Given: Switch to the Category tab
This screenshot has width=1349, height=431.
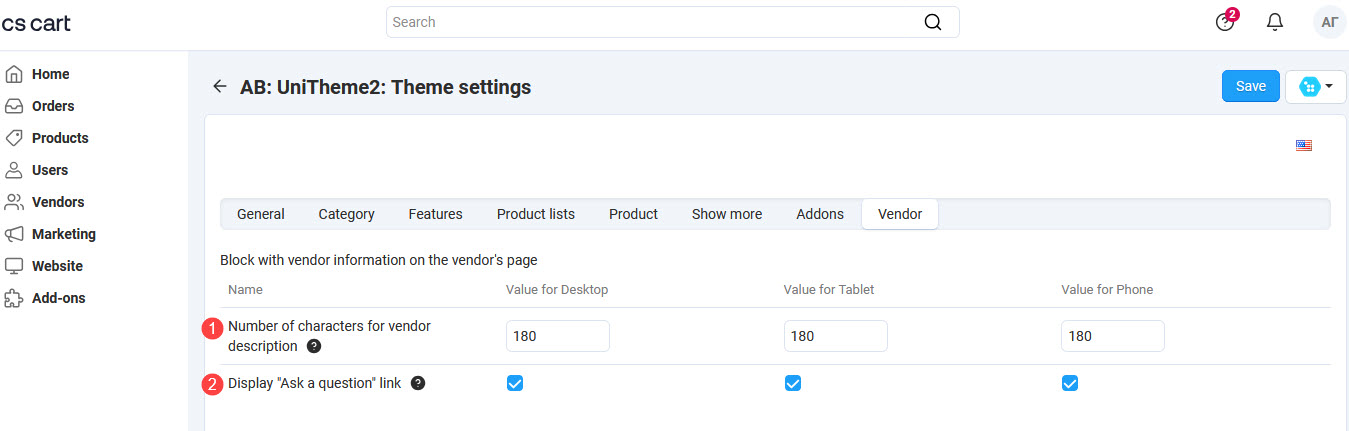Looking at the screenshot, I should 347,214.
